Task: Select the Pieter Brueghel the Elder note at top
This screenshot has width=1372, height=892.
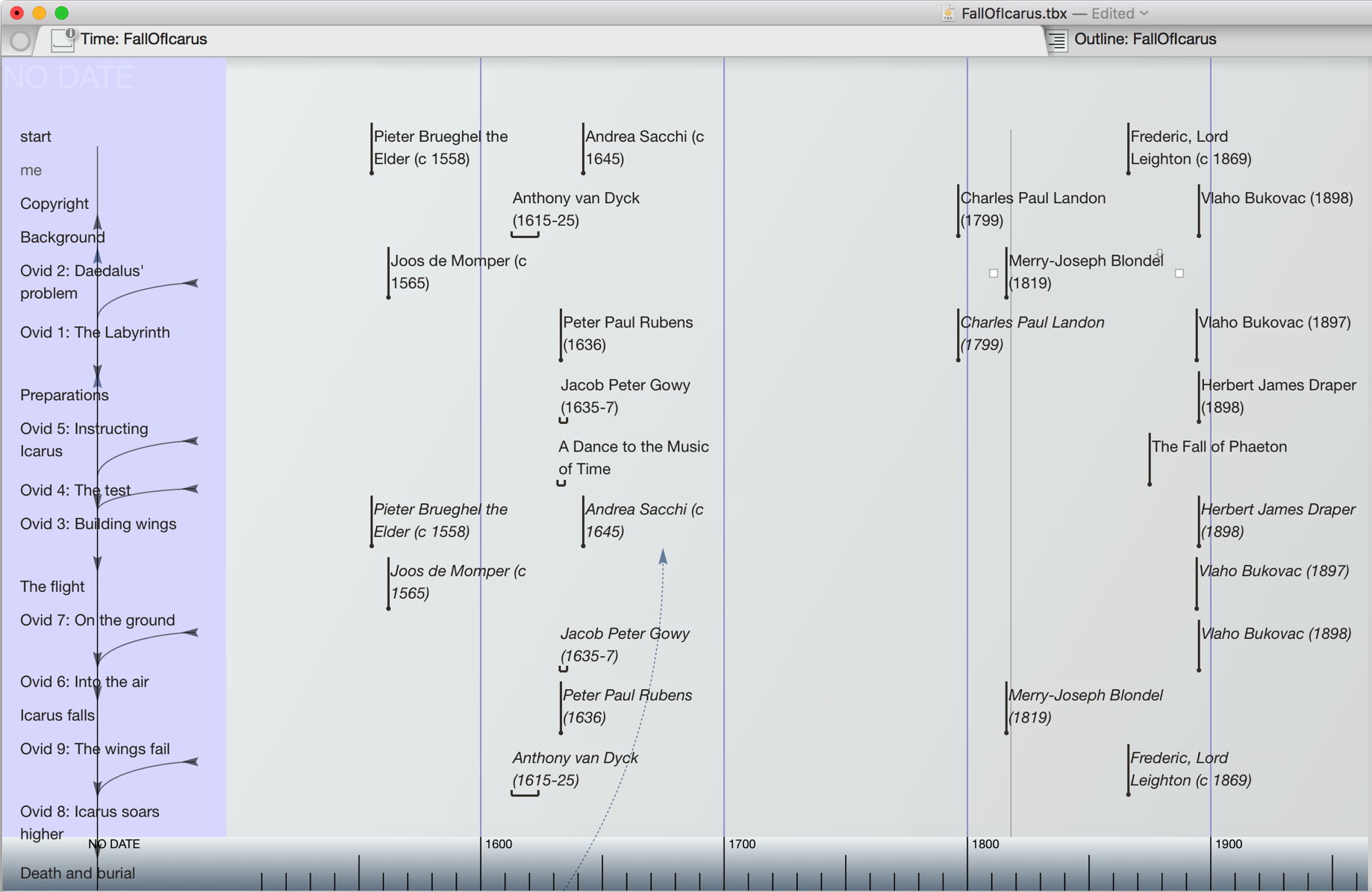Action: [440, 148]
